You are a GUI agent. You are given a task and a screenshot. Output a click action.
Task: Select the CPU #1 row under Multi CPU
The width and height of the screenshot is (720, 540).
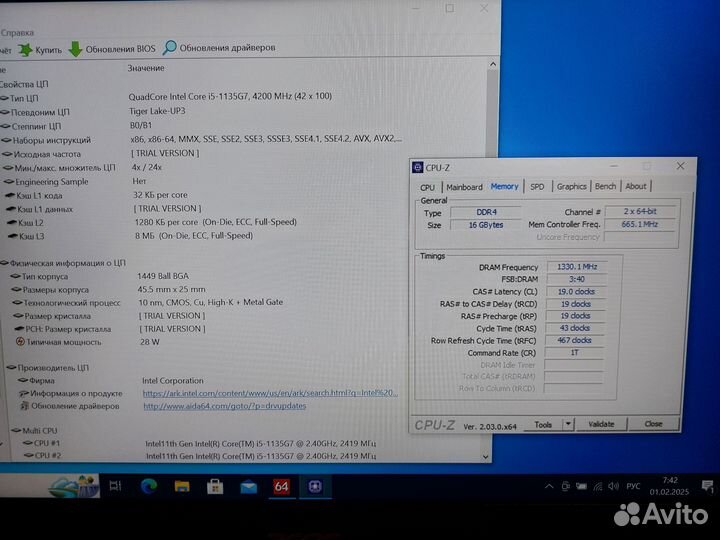[x=200, y=444]
